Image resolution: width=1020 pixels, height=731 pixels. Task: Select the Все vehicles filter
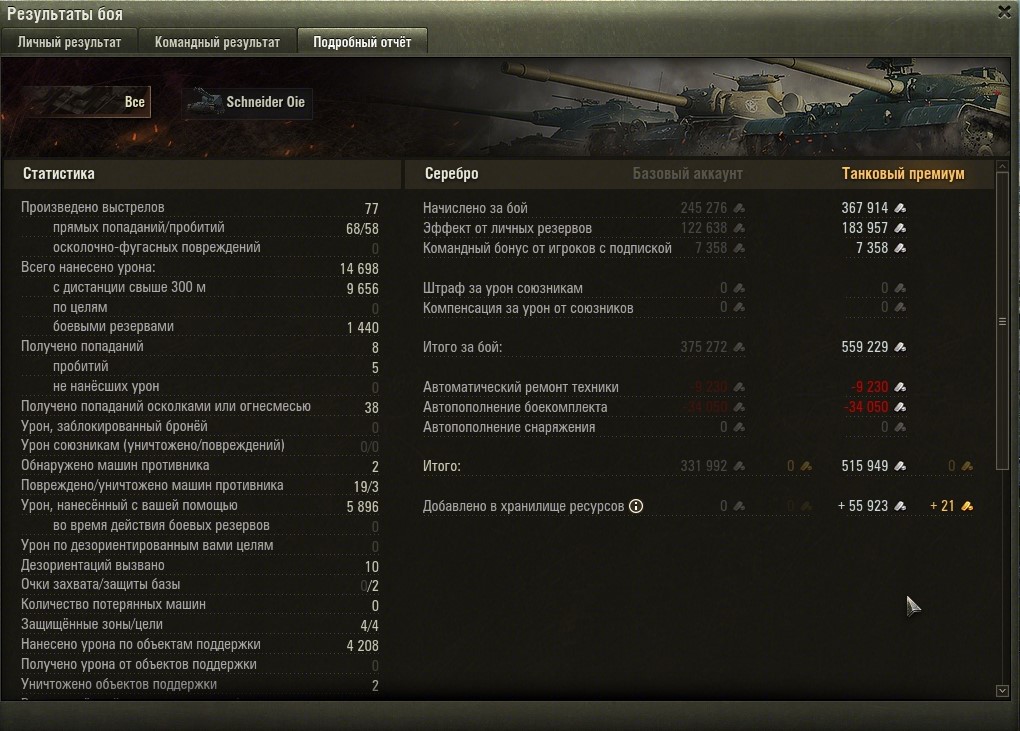pos(85,102)
